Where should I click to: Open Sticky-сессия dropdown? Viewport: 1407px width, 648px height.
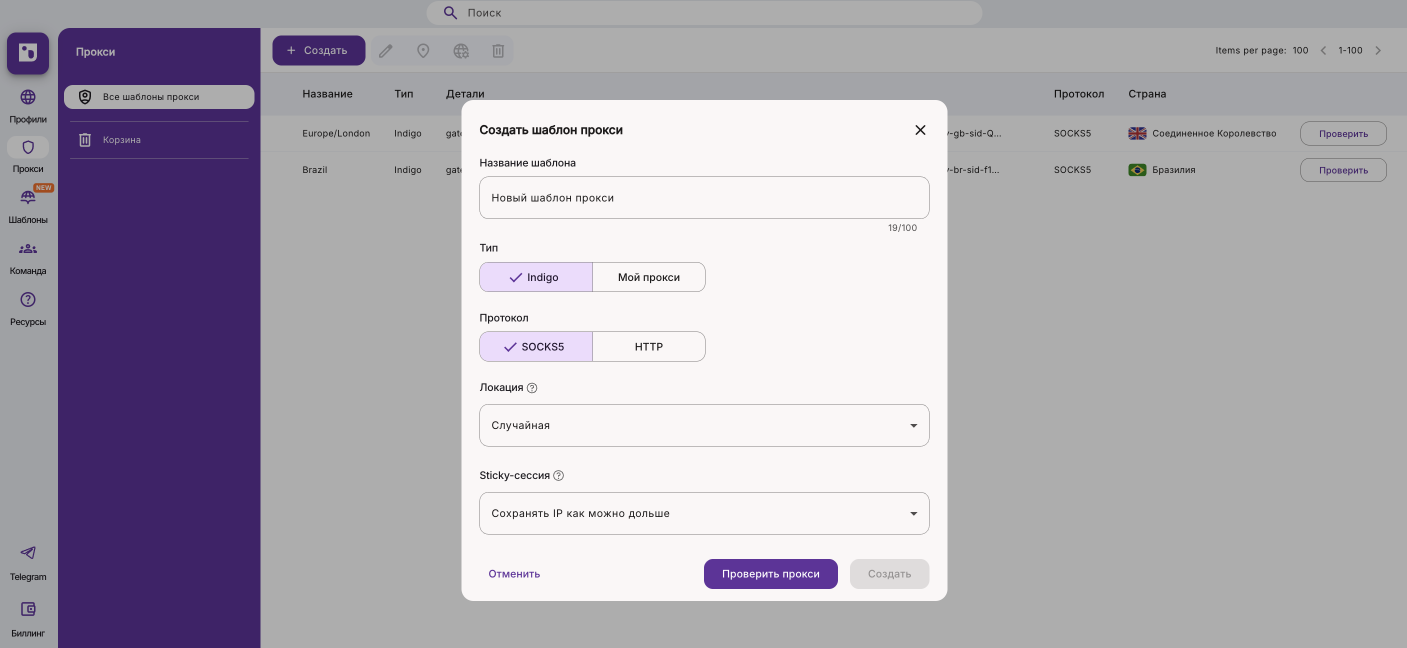[704, 513]
